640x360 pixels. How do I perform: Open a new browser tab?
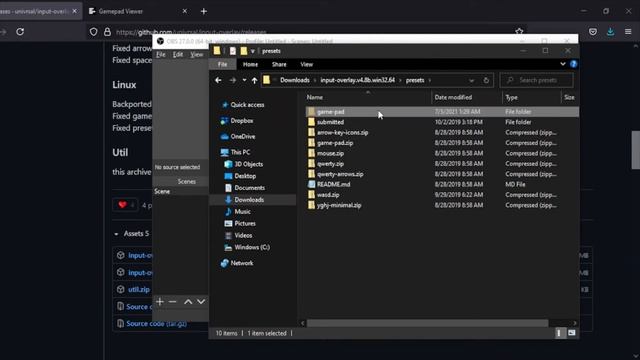[x=204, y=11]
